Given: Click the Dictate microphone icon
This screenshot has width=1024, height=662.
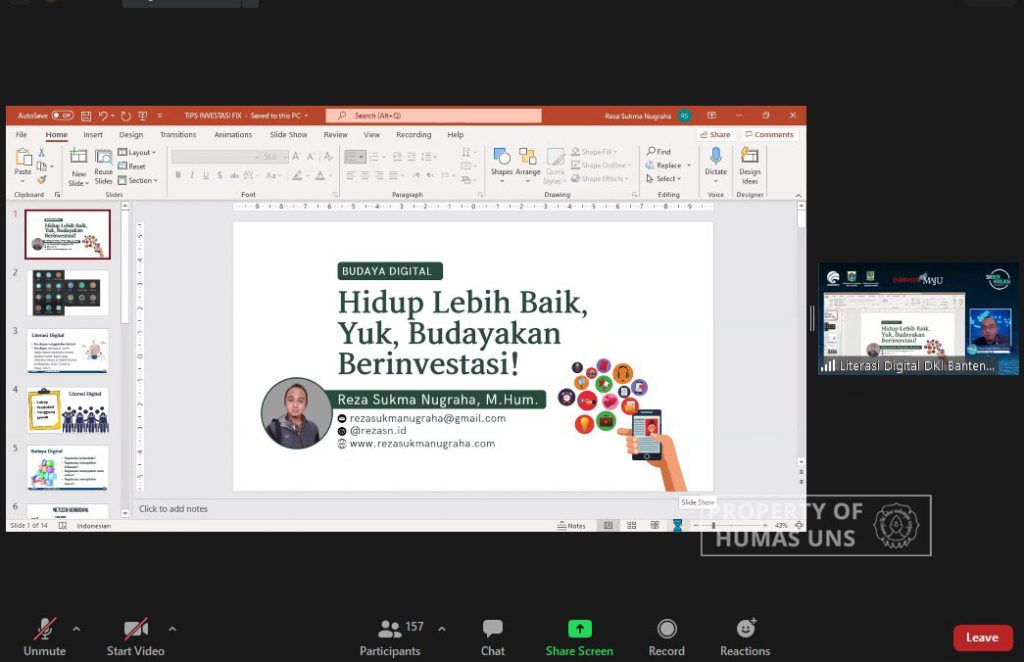Looking at the screenshot, I should tap(715, 156).
